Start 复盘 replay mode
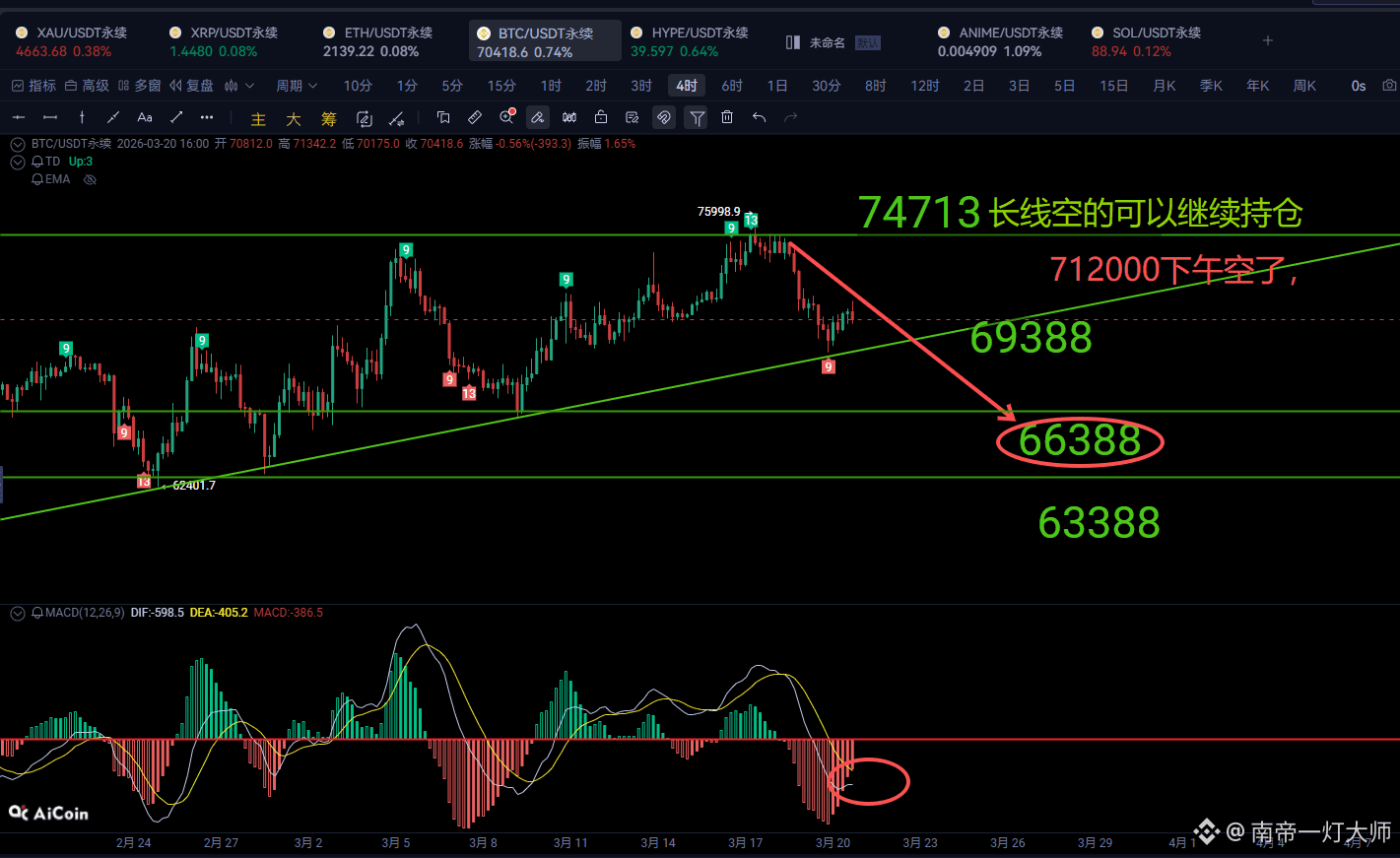The width and height of the screenshot is (1400, 858). (x=191, y=86)
